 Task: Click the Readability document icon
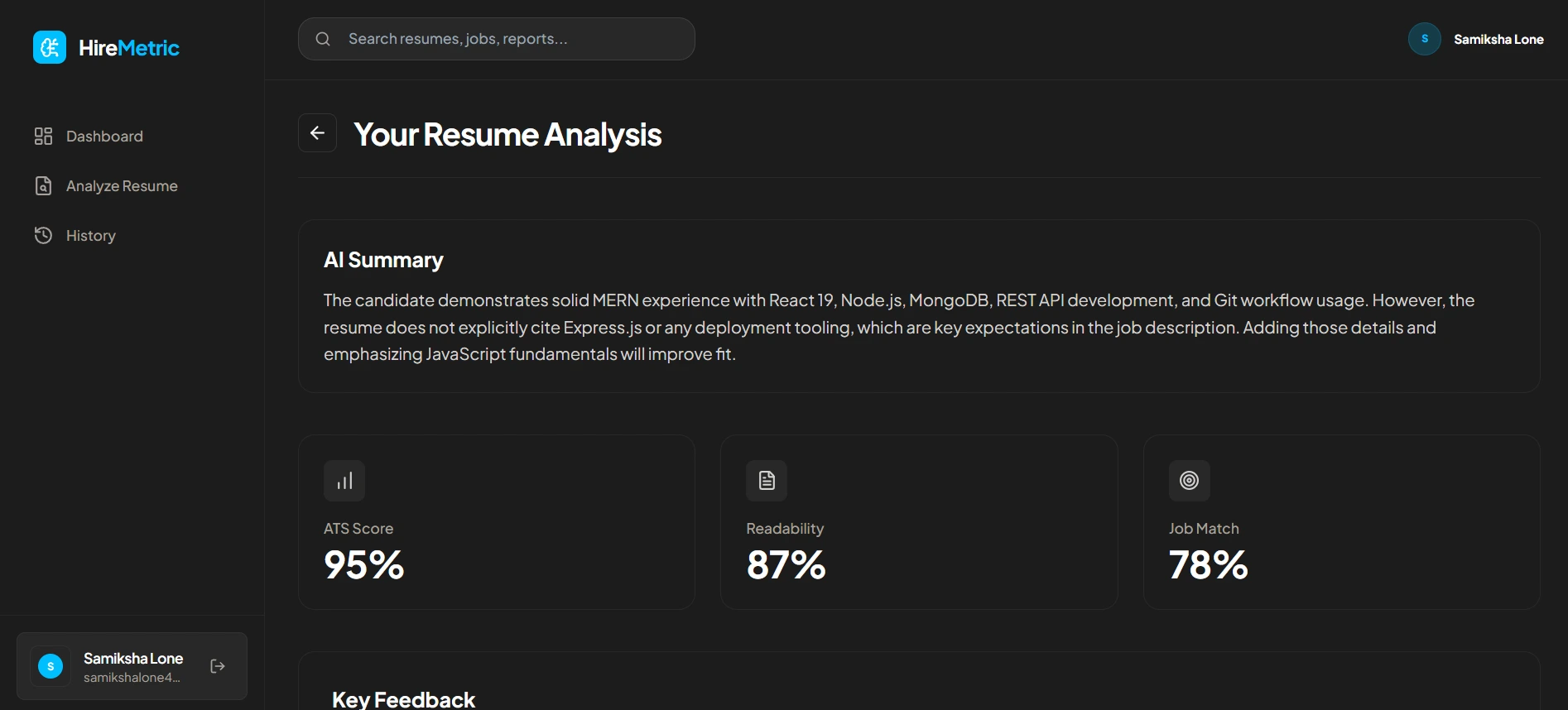tap(766, 480)
